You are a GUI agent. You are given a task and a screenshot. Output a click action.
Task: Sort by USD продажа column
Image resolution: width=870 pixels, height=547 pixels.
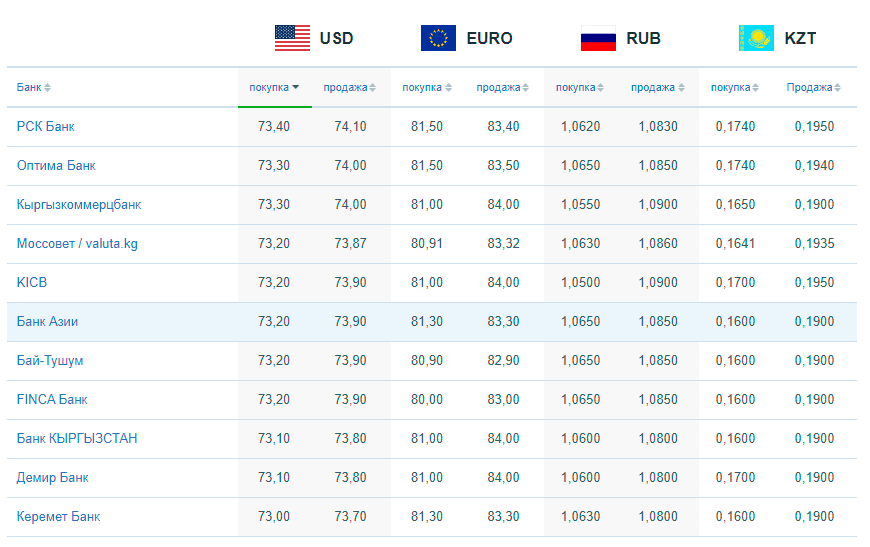click(x=350, y=88)
